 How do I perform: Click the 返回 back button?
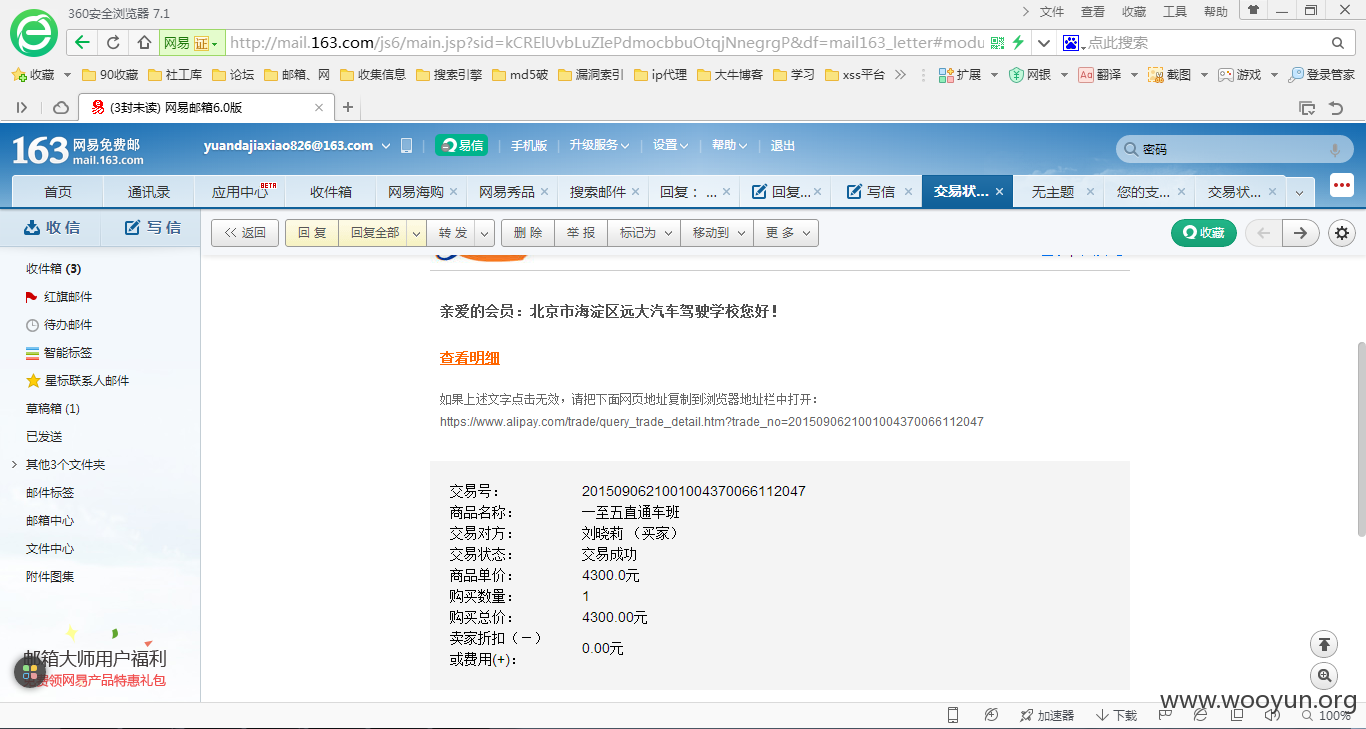[x=245, y=233]
